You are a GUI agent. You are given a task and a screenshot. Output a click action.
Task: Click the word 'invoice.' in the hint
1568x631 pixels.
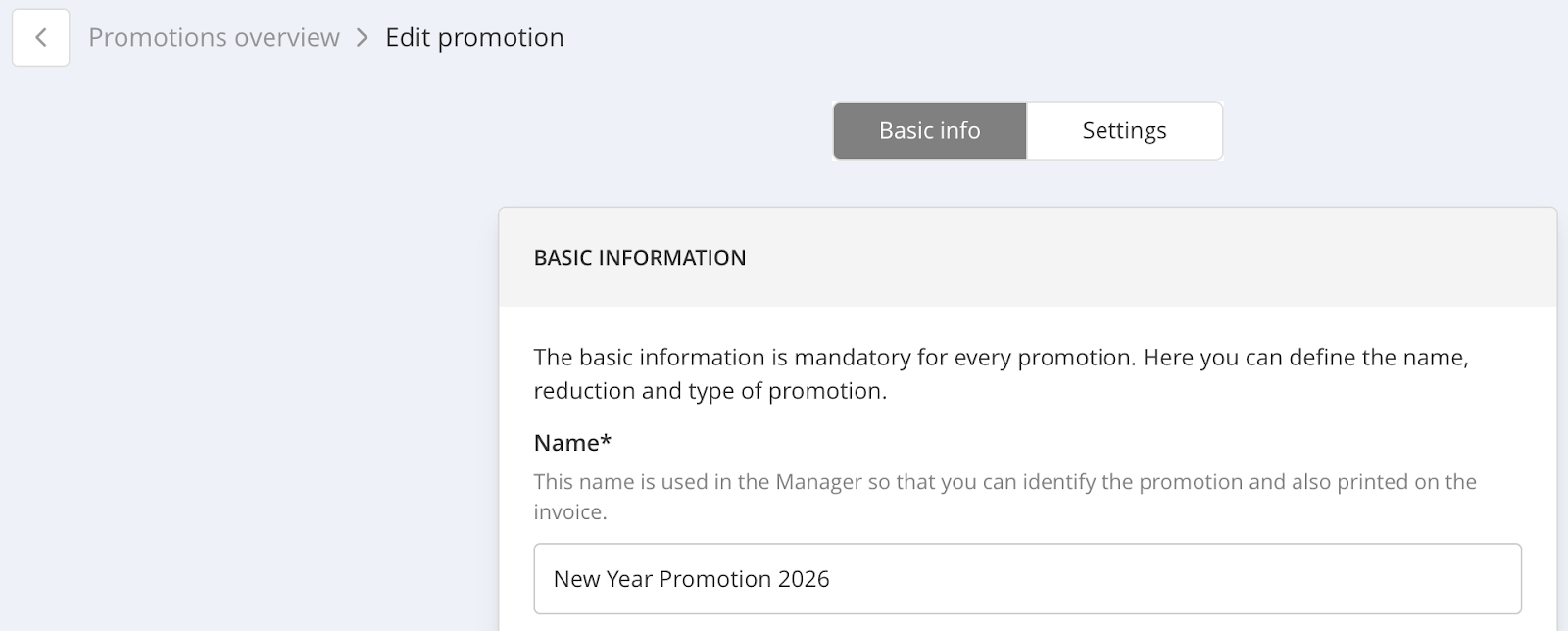coord(570,512)
